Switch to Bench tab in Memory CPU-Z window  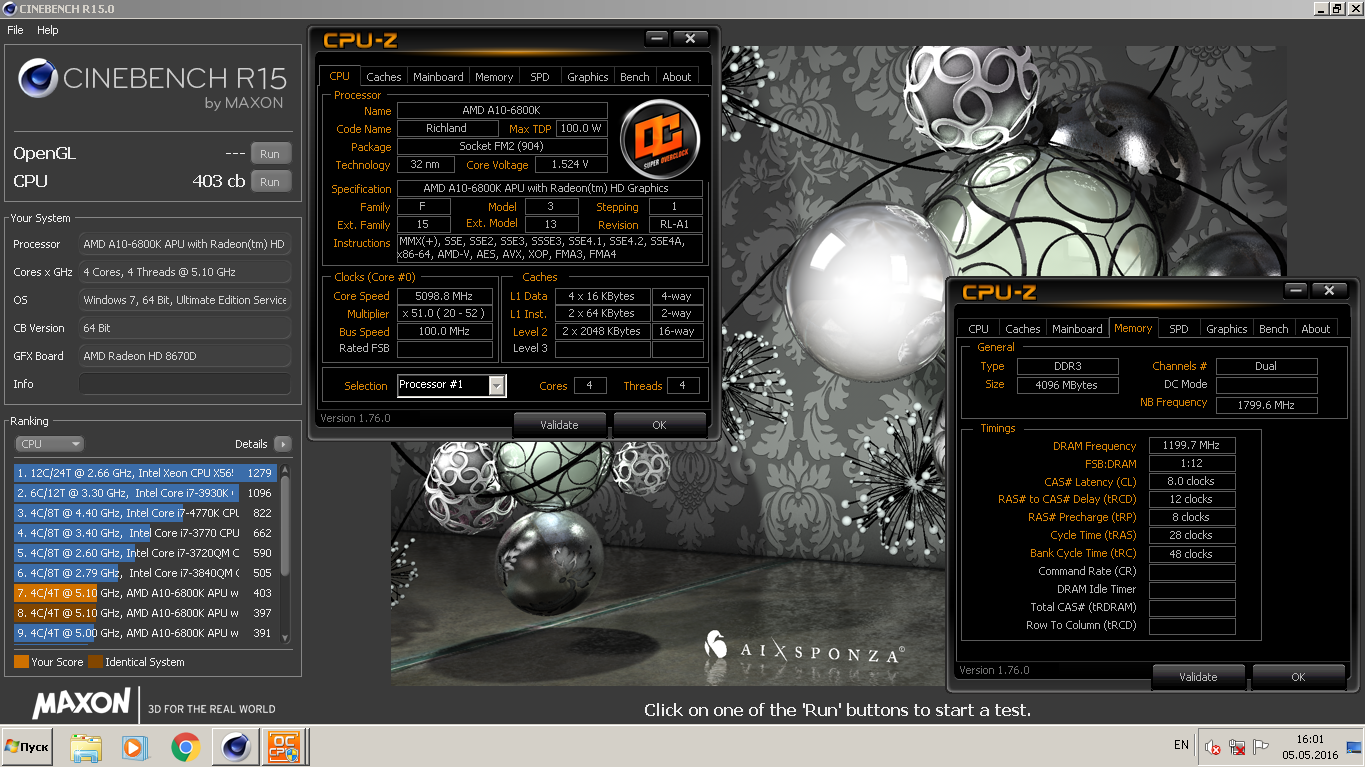[1274, 329]
